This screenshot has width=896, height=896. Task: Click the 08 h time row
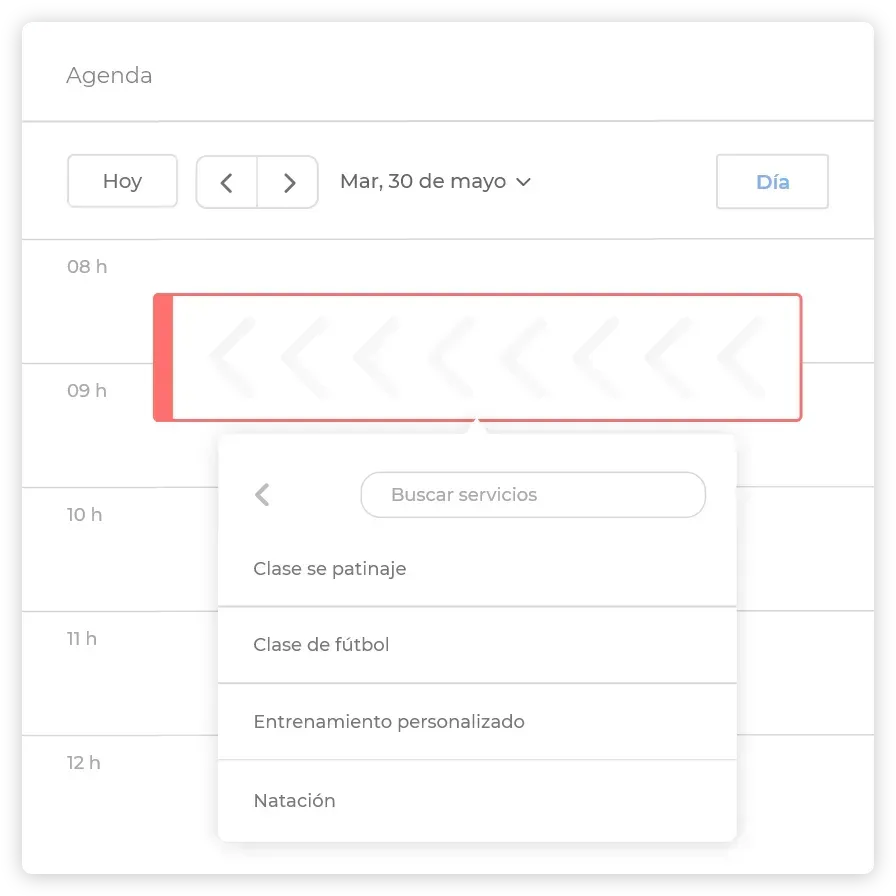pyautogui.click(x=87, y=267)
